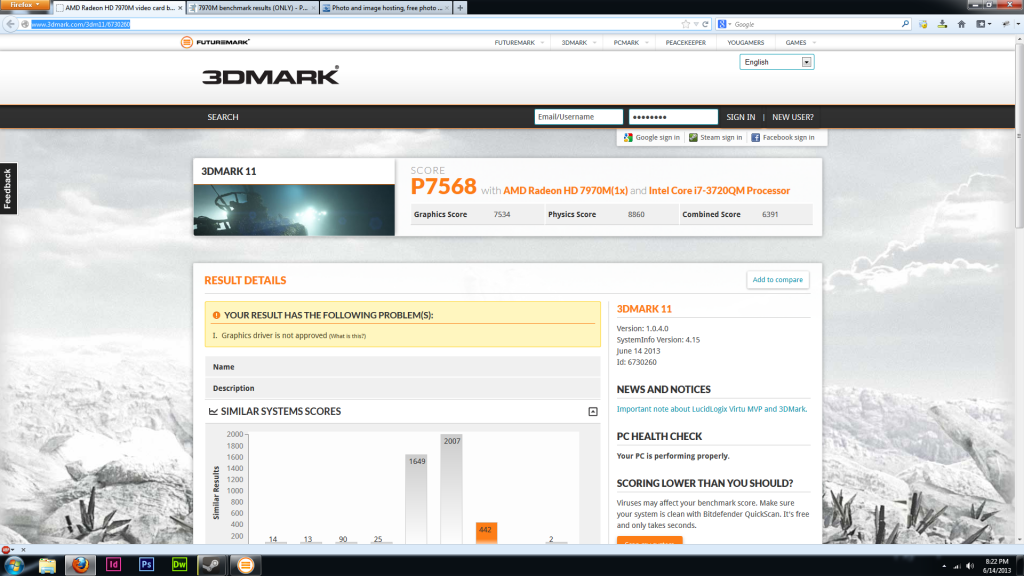Viewport: 1024px width, 576px height.
Task: Click the Add to compare button
Action: (x=777, y=280)
